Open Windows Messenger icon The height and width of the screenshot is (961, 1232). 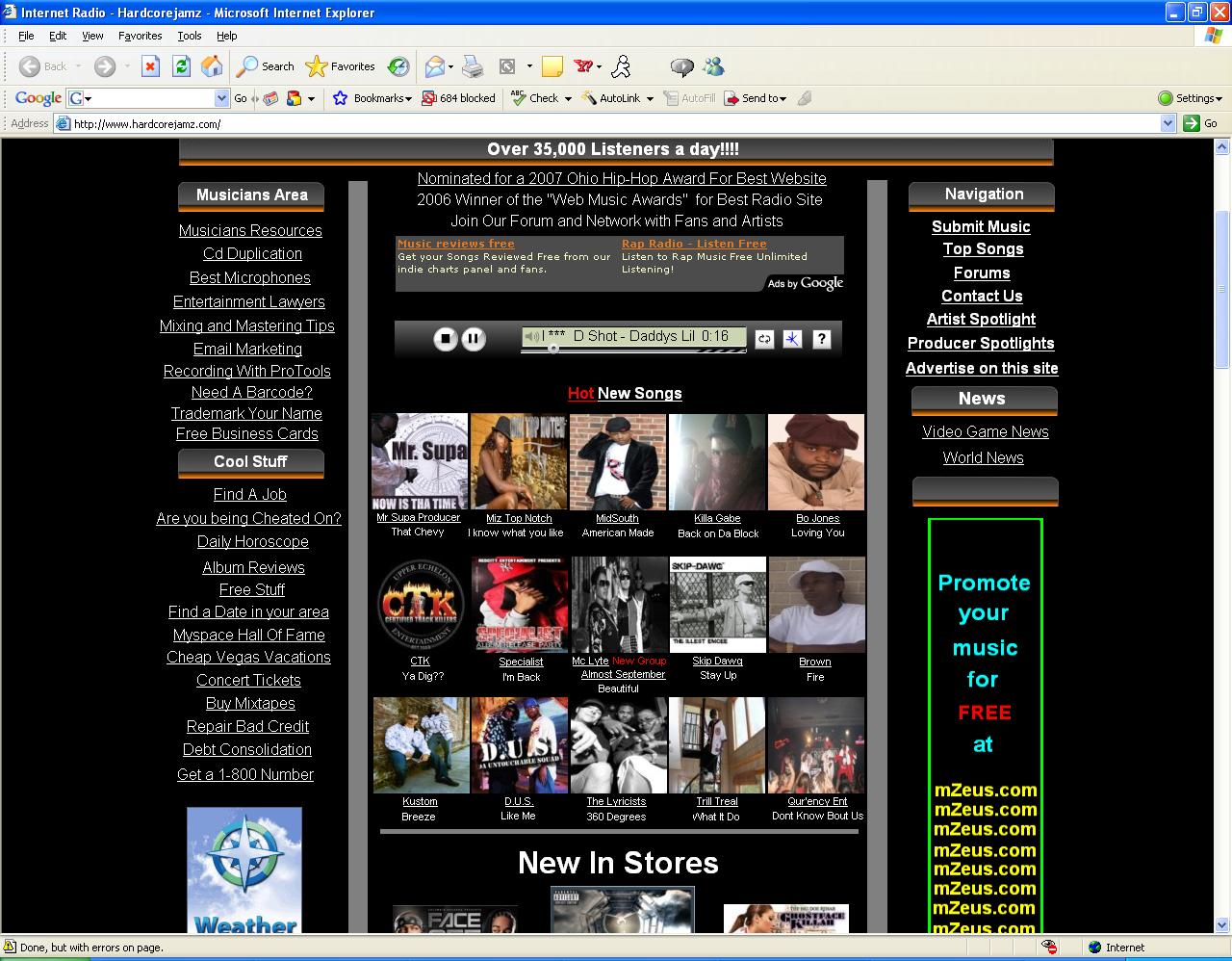pyautogui.click(x=713, y=66)
